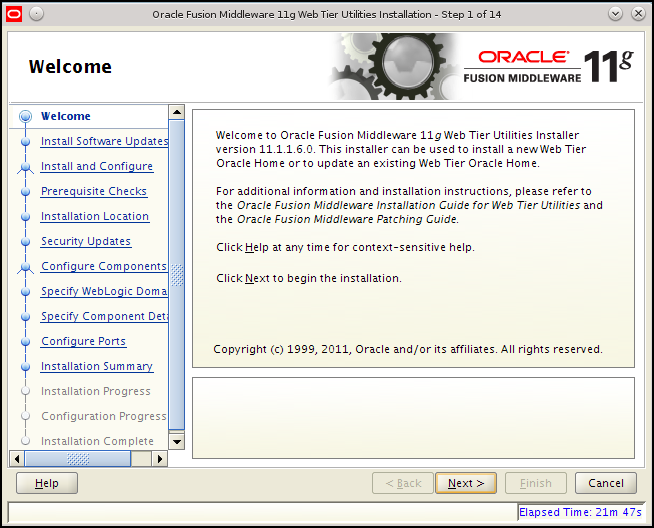Click the Oracle window menu icon
This screenshot has height=528, width=654.
pyautogui.click(x=14, y=14)
